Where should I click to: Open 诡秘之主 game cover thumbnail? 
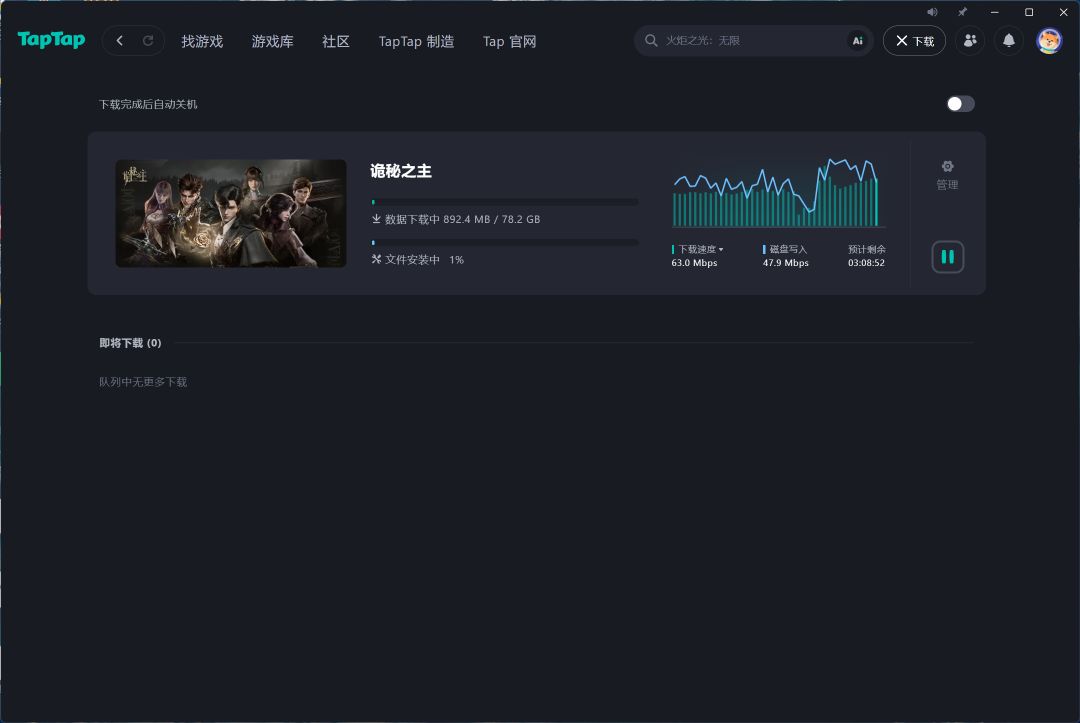point(231,213)
